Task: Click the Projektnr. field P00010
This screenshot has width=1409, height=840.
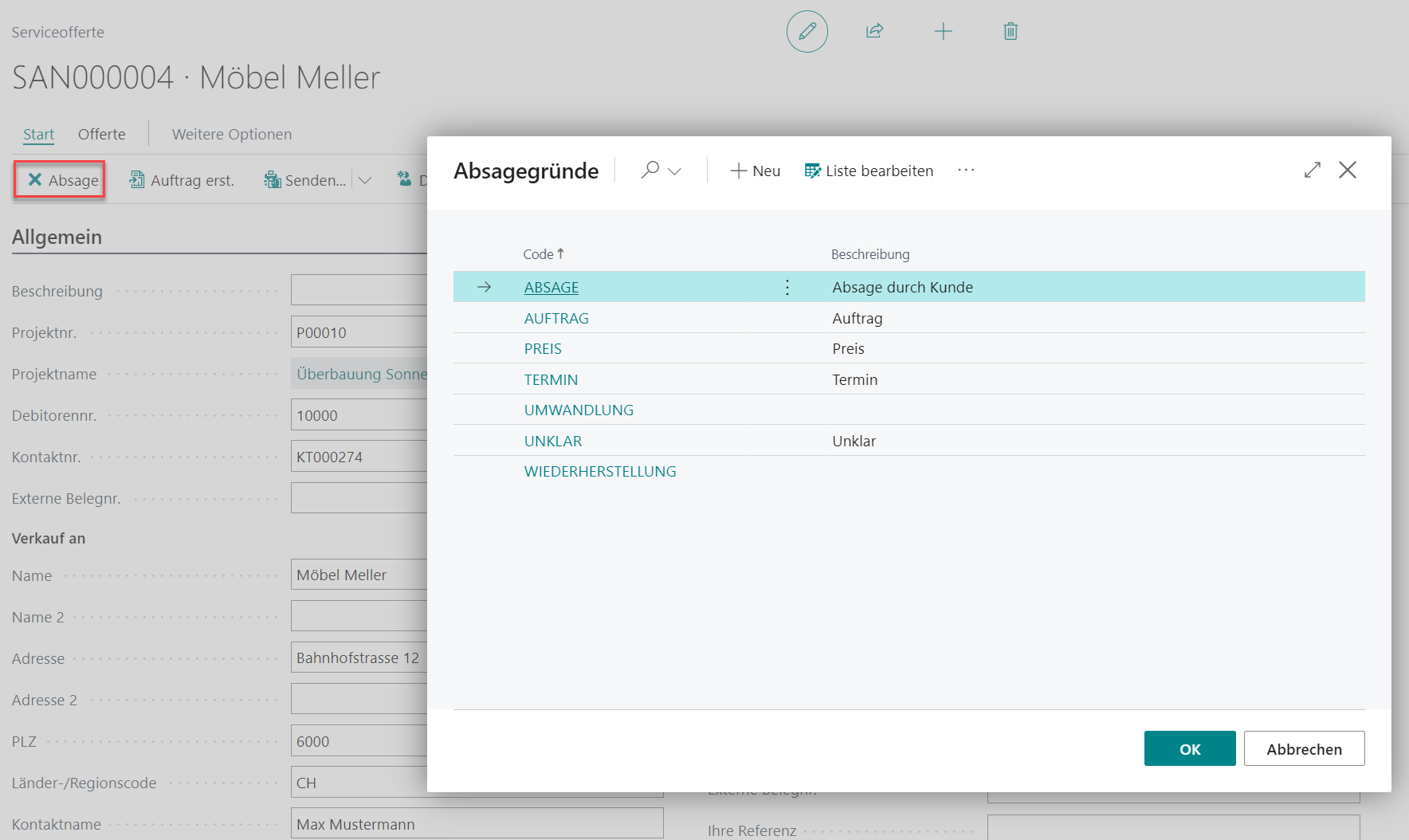Action: pos(359,332)
